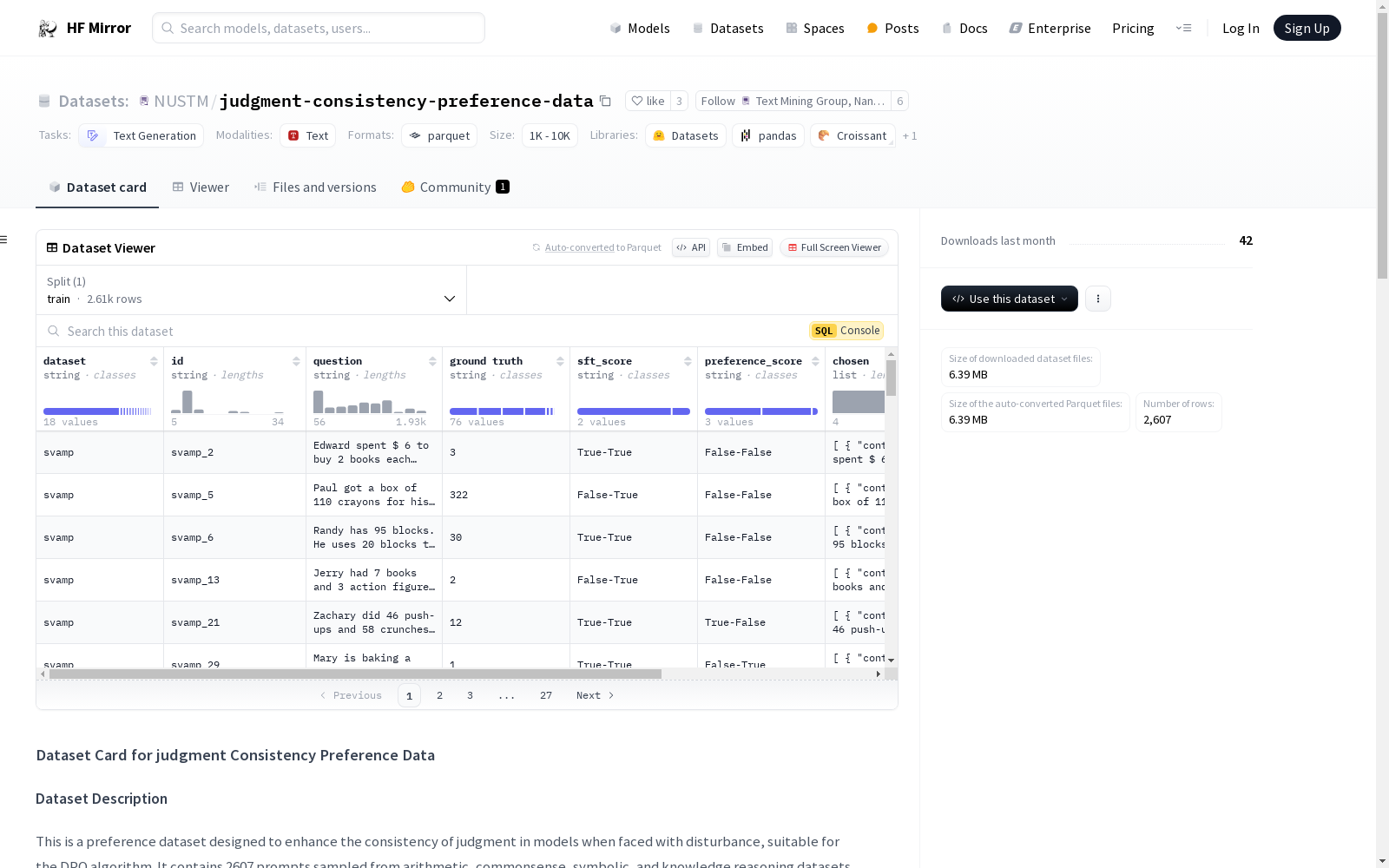Click the id lengths histogram
Image resolution: width=1389 pixels, height=868 pixels.
(227, 401)
